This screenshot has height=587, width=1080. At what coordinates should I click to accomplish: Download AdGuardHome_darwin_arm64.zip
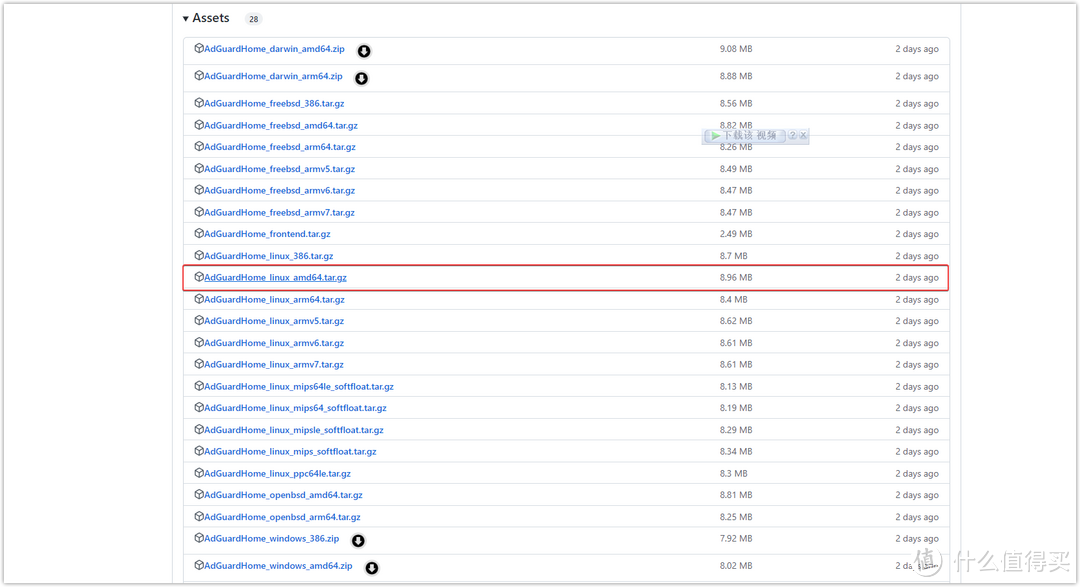click(273, 76)
